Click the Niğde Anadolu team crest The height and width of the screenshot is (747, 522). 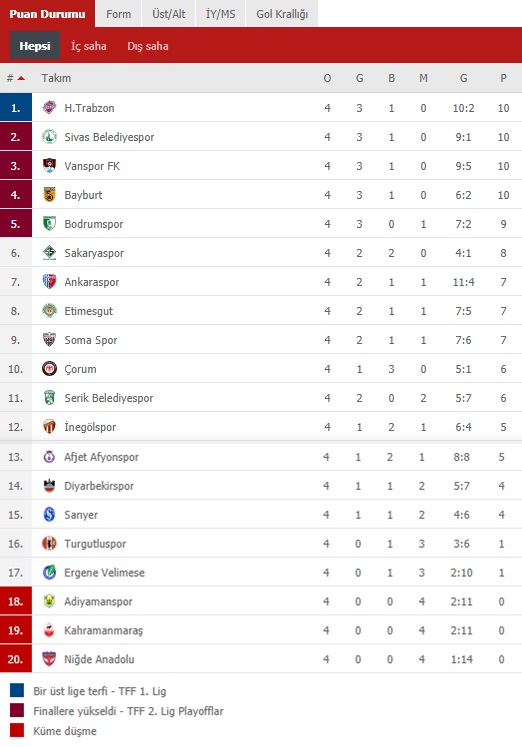click(x=49, y=659)
